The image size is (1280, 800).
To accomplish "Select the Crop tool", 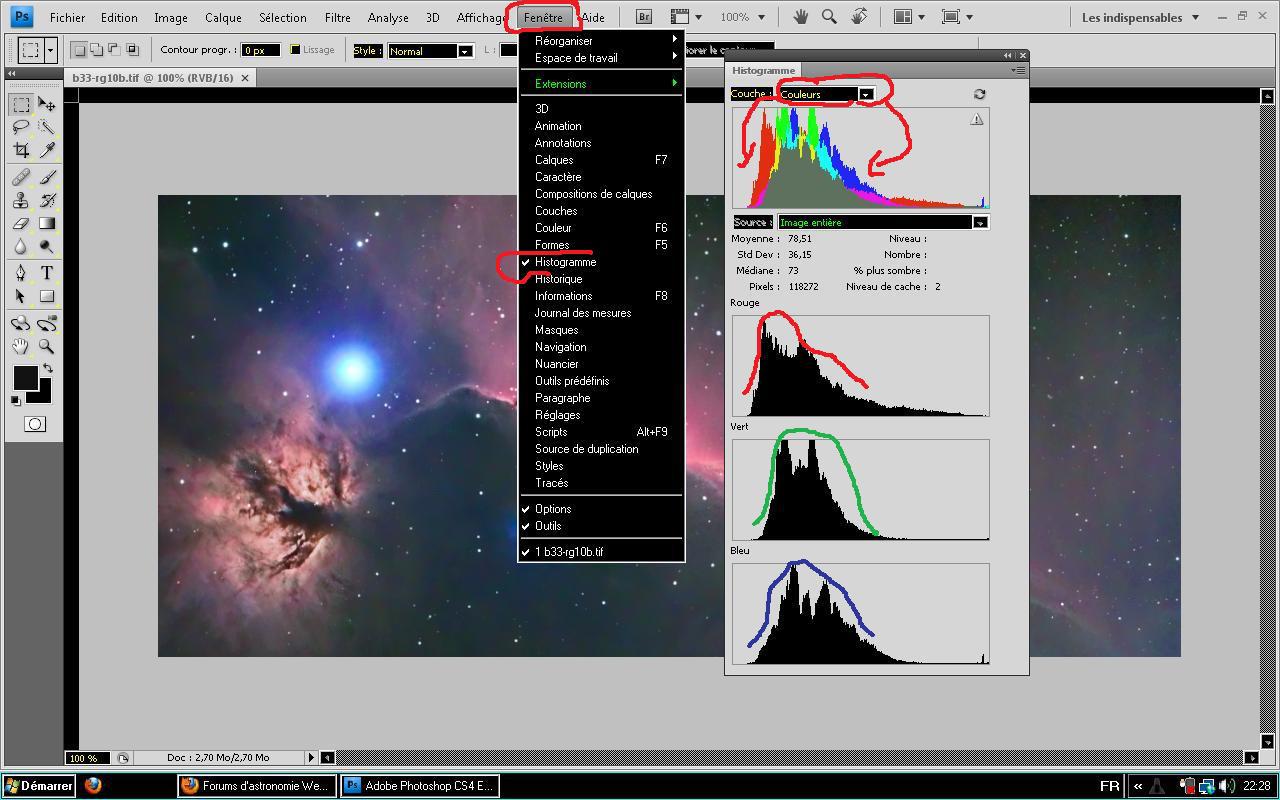I will pos(21,150).
